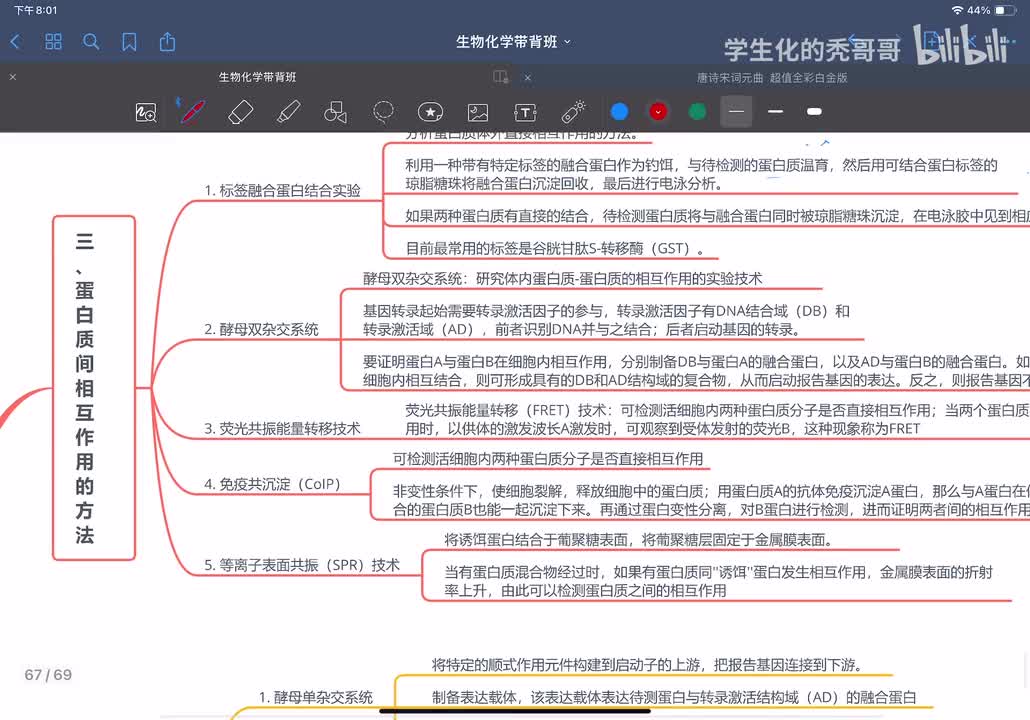
Task: Tap the battery 44% indicator
Action: click(x=991, y=10)
